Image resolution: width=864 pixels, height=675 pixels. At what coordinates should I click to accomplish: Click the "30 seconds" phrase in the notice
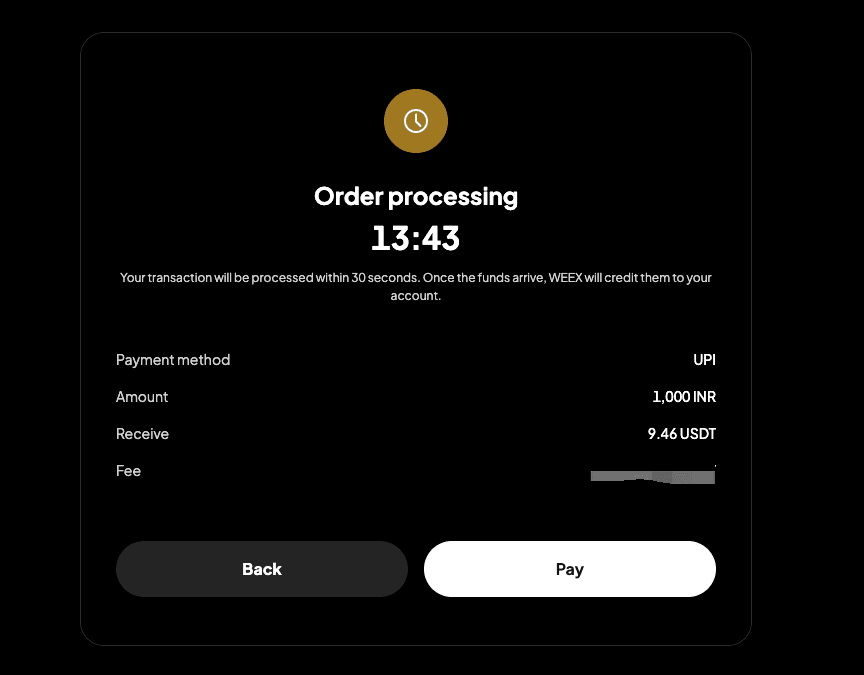[x=385, y=277]
